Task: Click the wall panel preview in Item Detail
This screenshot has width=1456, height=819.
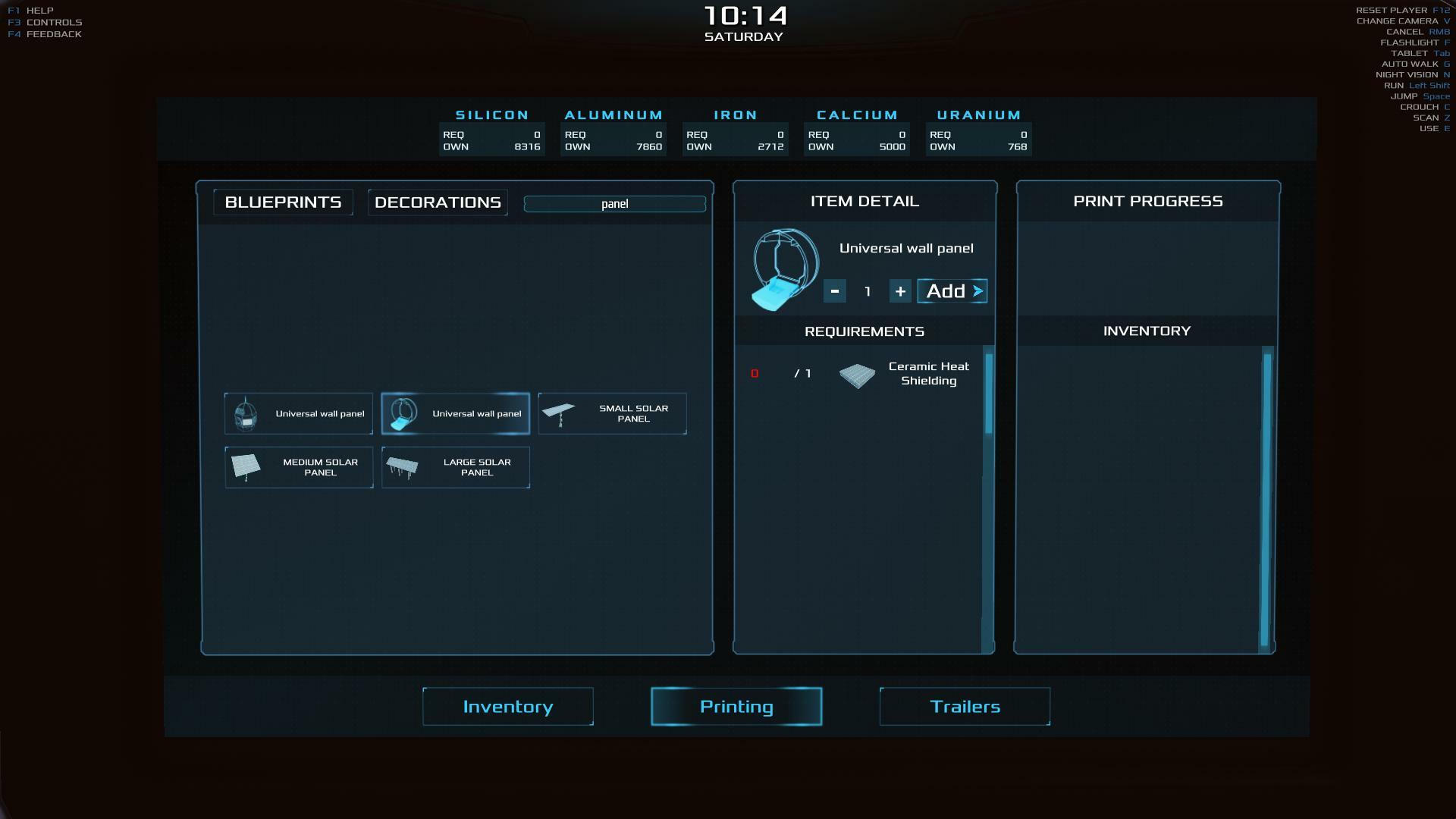Action: (x=785, y=269)
